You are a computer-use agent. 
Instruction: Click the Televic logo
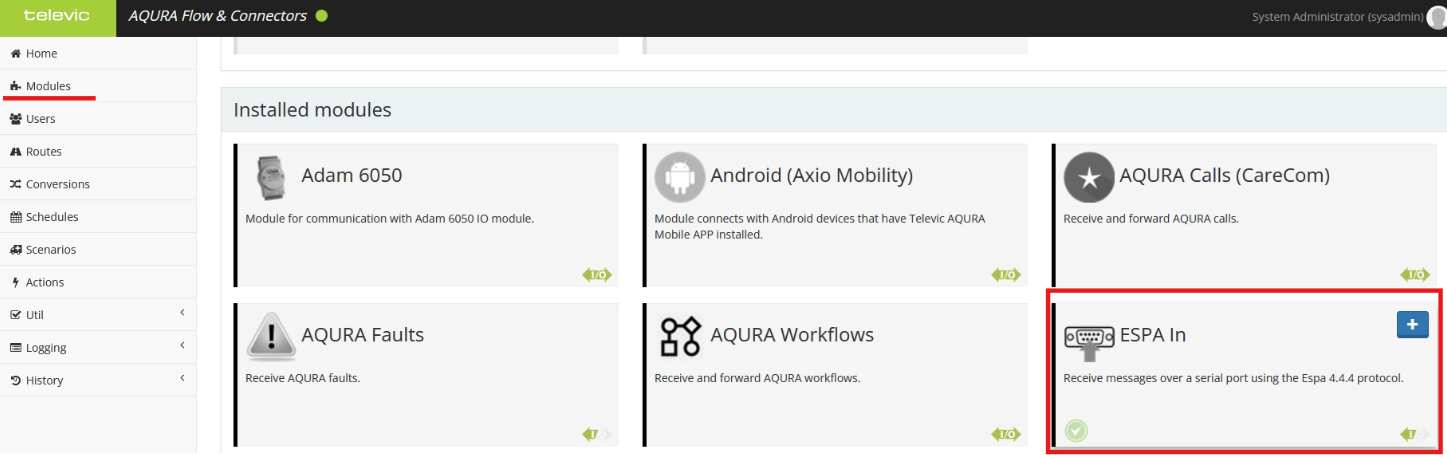tap(57, 17)
